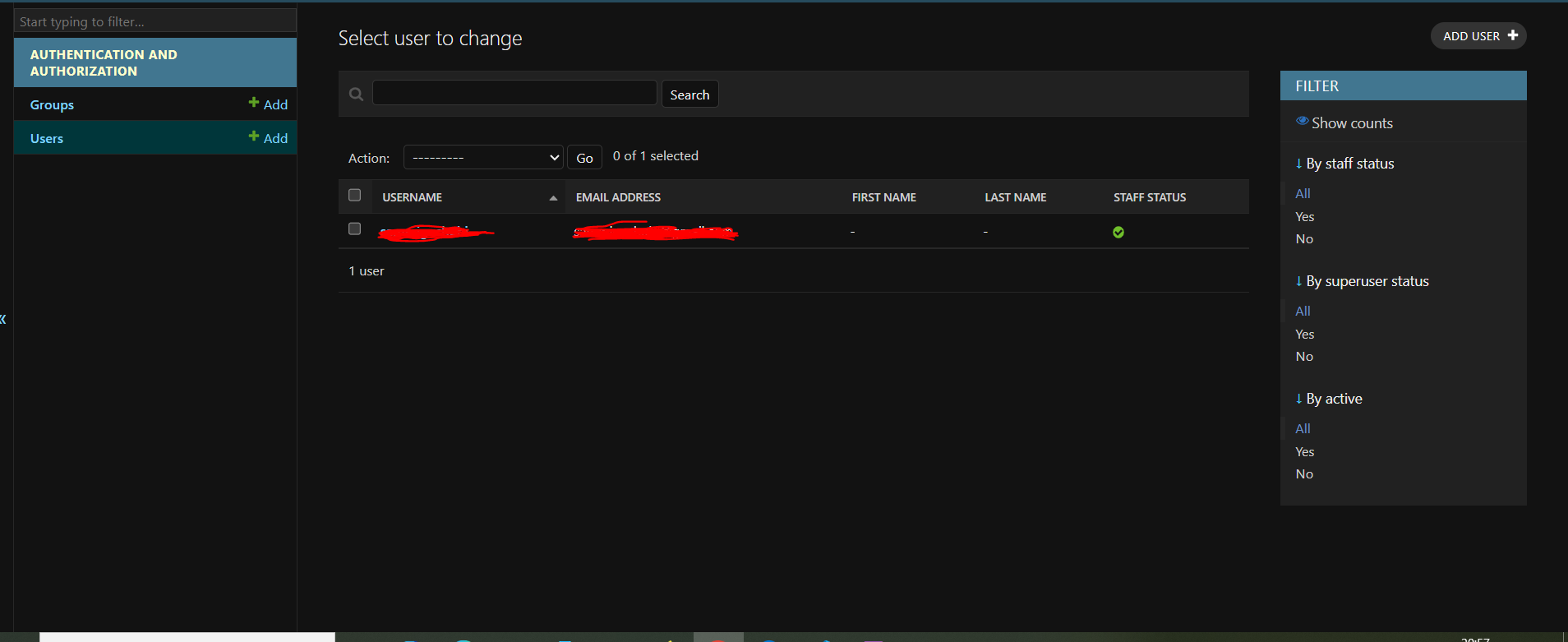The height and width of the screenshot is (642, 1568).
Task: Click the plus icon on ADD USER
Action: tap(1513, 35)
